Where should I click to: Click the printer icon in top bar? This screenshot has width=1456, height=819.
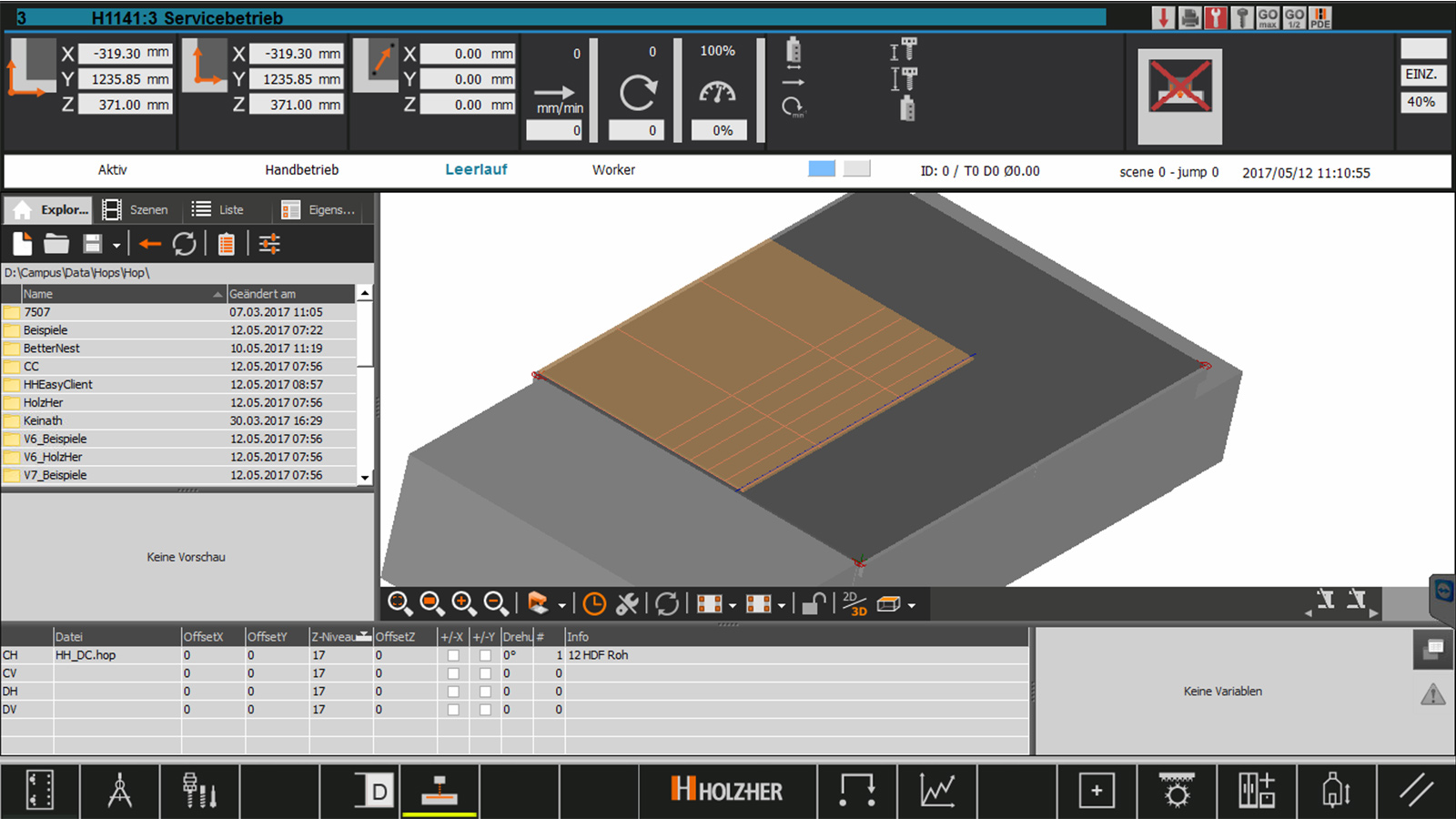coord(1189,17)
